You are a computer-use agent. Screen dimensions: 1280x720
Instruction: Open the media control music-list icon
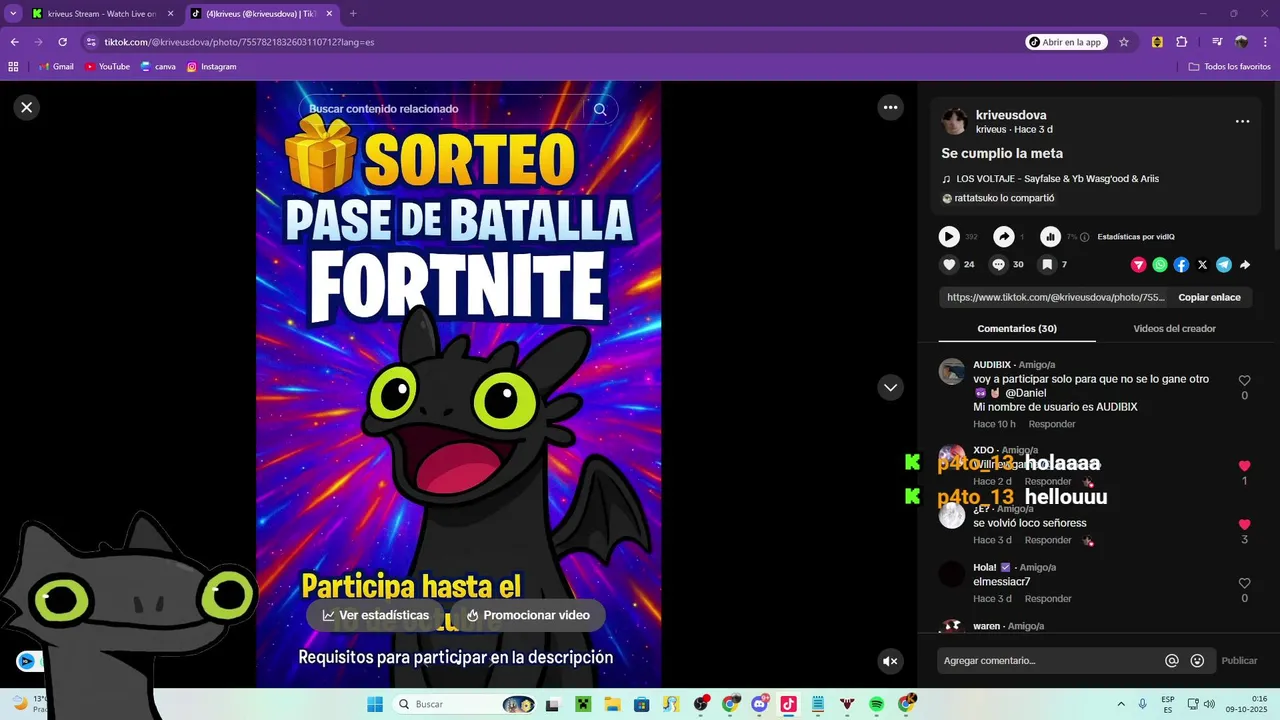[x=1217, y=42]
